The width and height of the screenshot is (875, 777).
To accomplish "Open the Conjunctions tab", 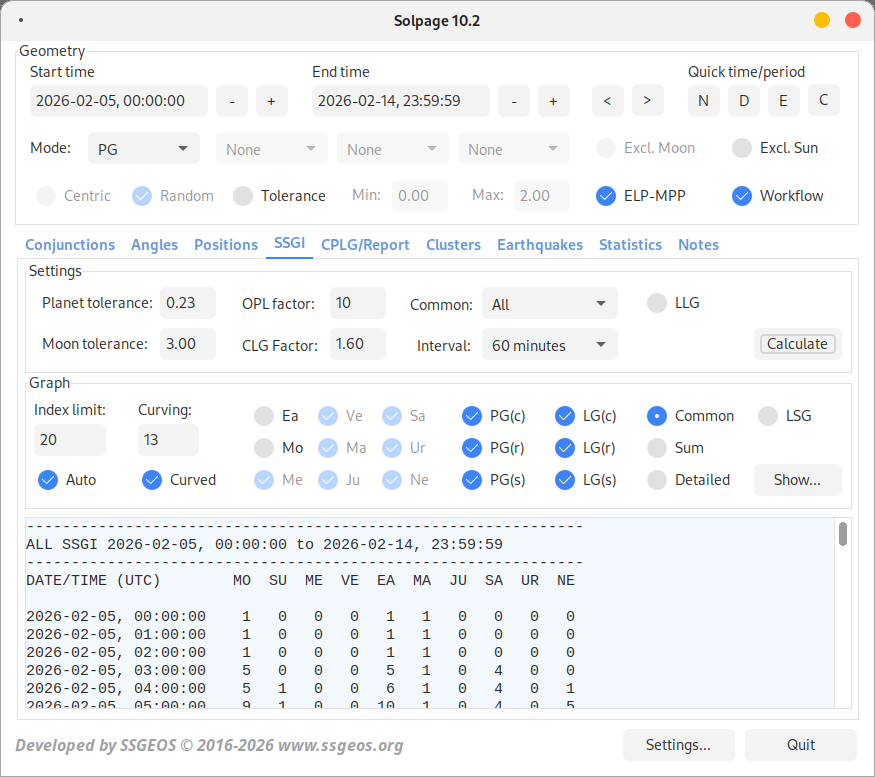I will coord(70,244).
